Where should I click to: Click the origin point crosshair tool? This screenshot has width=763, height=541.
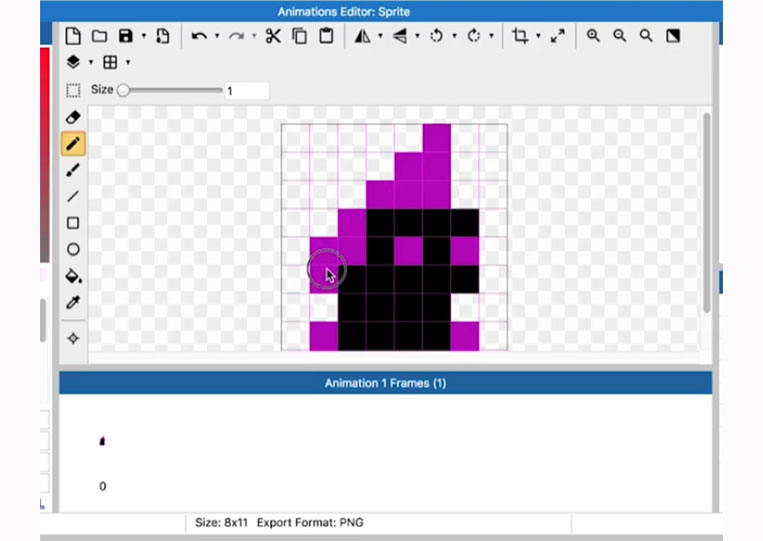73,338
